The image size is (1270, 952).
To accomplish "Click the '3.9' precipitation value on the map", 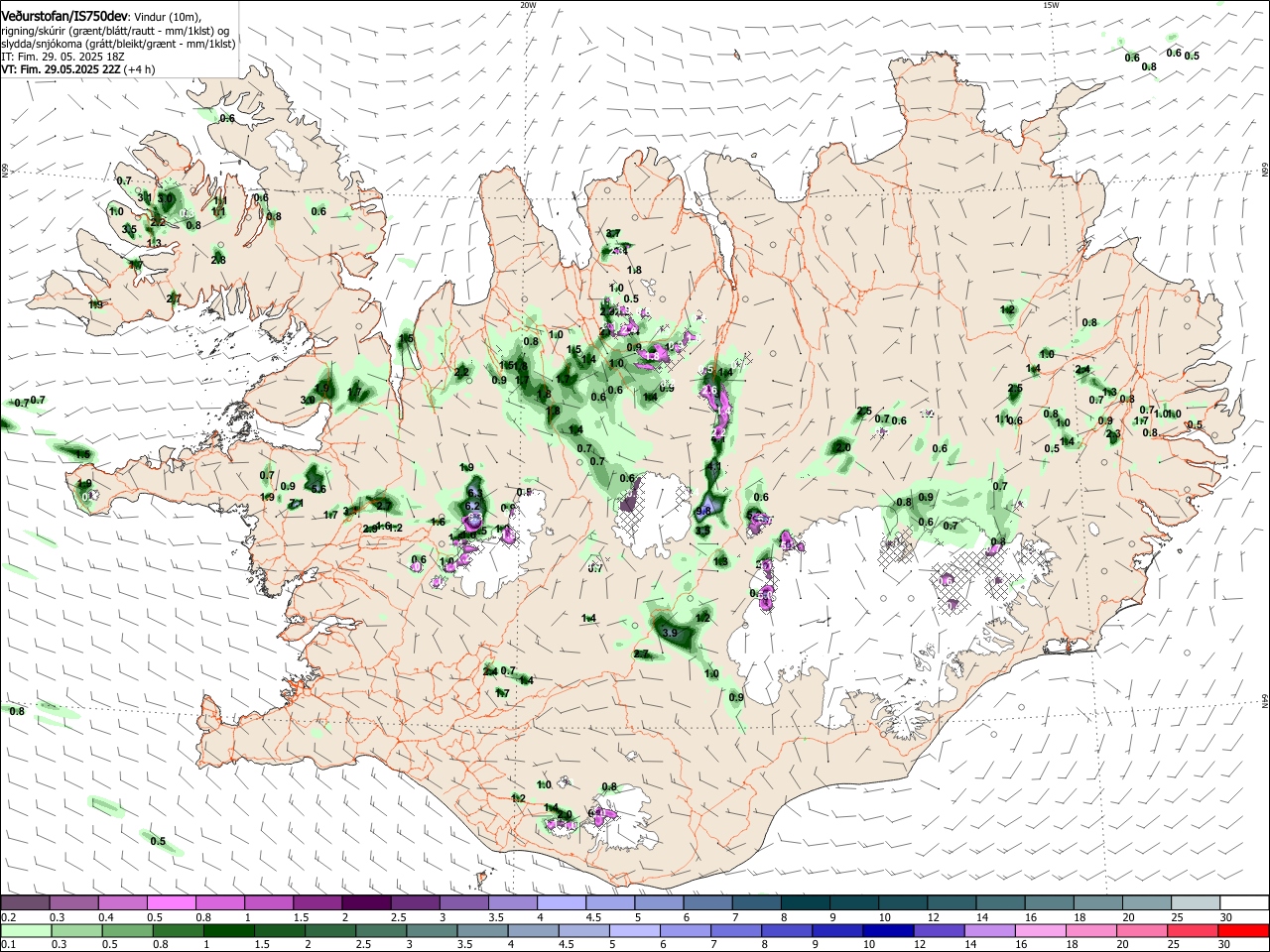I will click(x=669, y=633).
